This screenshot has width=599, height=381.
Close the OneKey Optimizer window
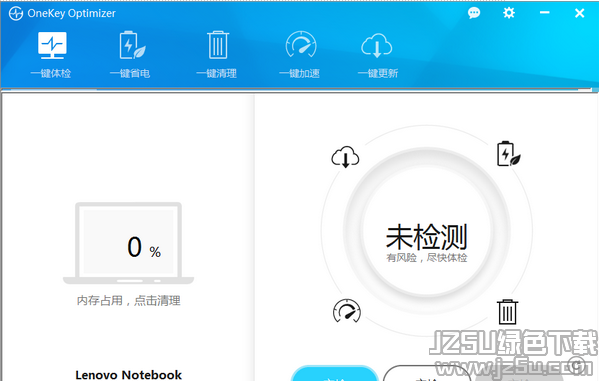(x=579, y=13)
